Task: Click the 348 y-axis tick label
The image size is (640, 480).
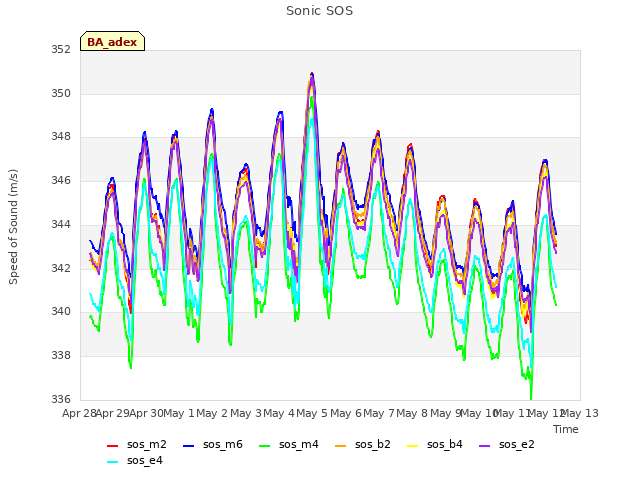Action: coord(61,137)
